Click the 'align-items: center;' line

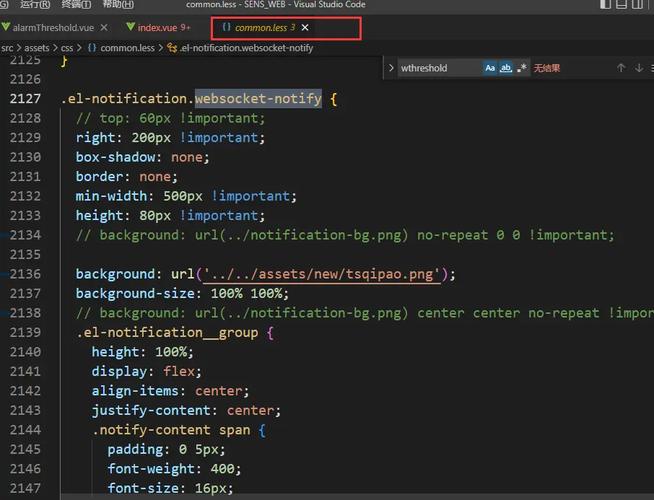(170, 391)
